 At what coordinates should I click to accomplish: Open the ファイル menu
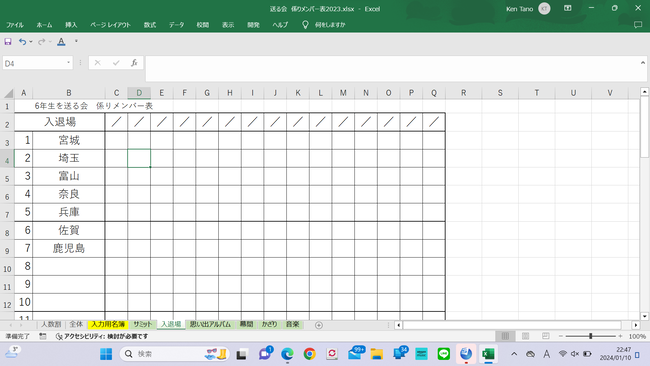click(x=15, y=25)
